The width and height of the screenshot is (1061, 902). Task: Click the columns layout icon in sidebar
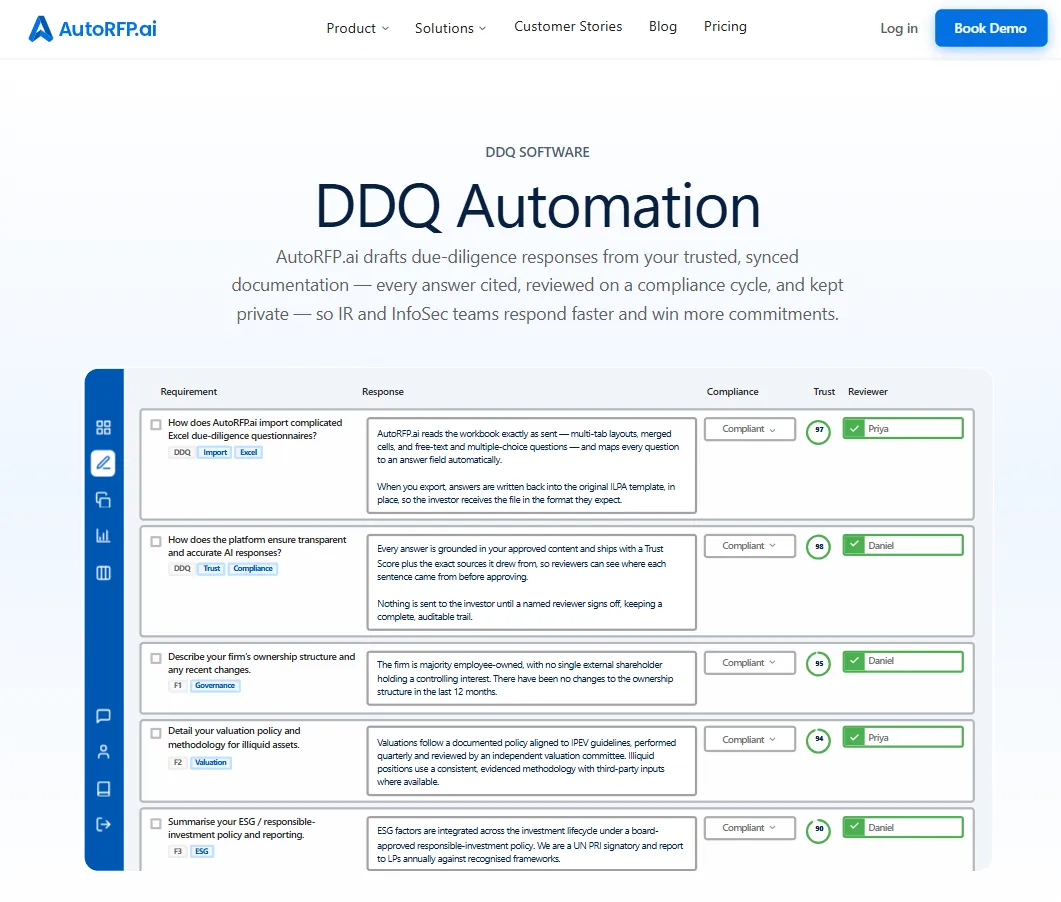click(x=104, y=573)
